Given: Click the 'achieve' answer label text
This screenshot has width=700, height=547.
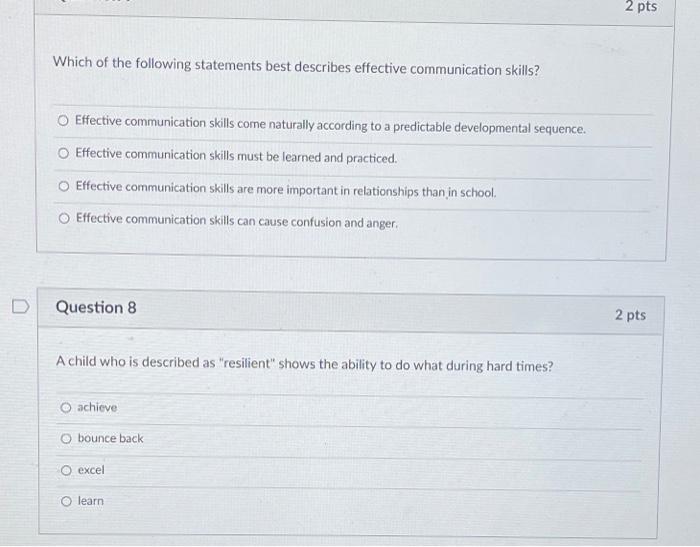Looking at the screenshot, I should point(97,407).
